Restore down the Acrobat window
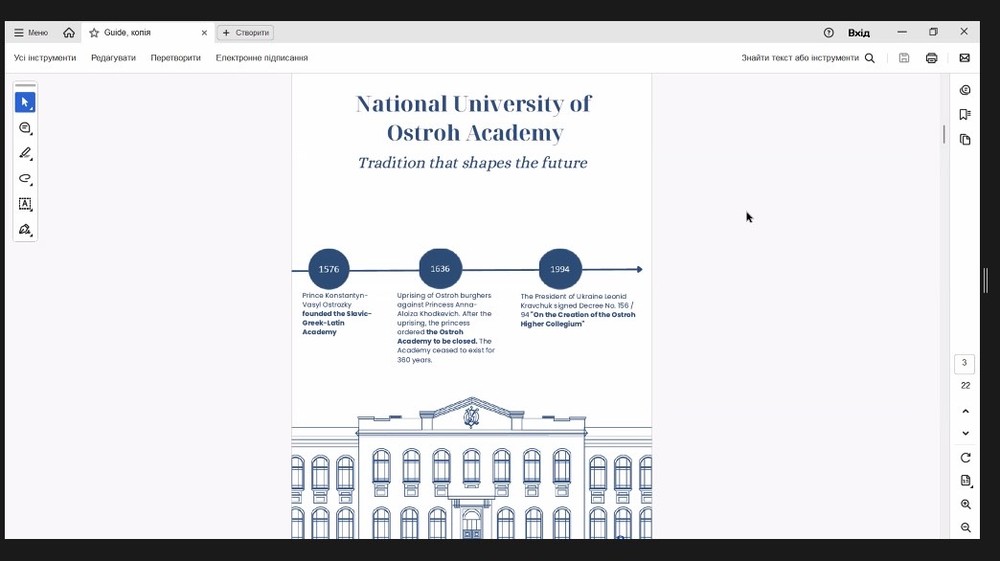Viewport: 1000px width, 561px height. point(933,32)
